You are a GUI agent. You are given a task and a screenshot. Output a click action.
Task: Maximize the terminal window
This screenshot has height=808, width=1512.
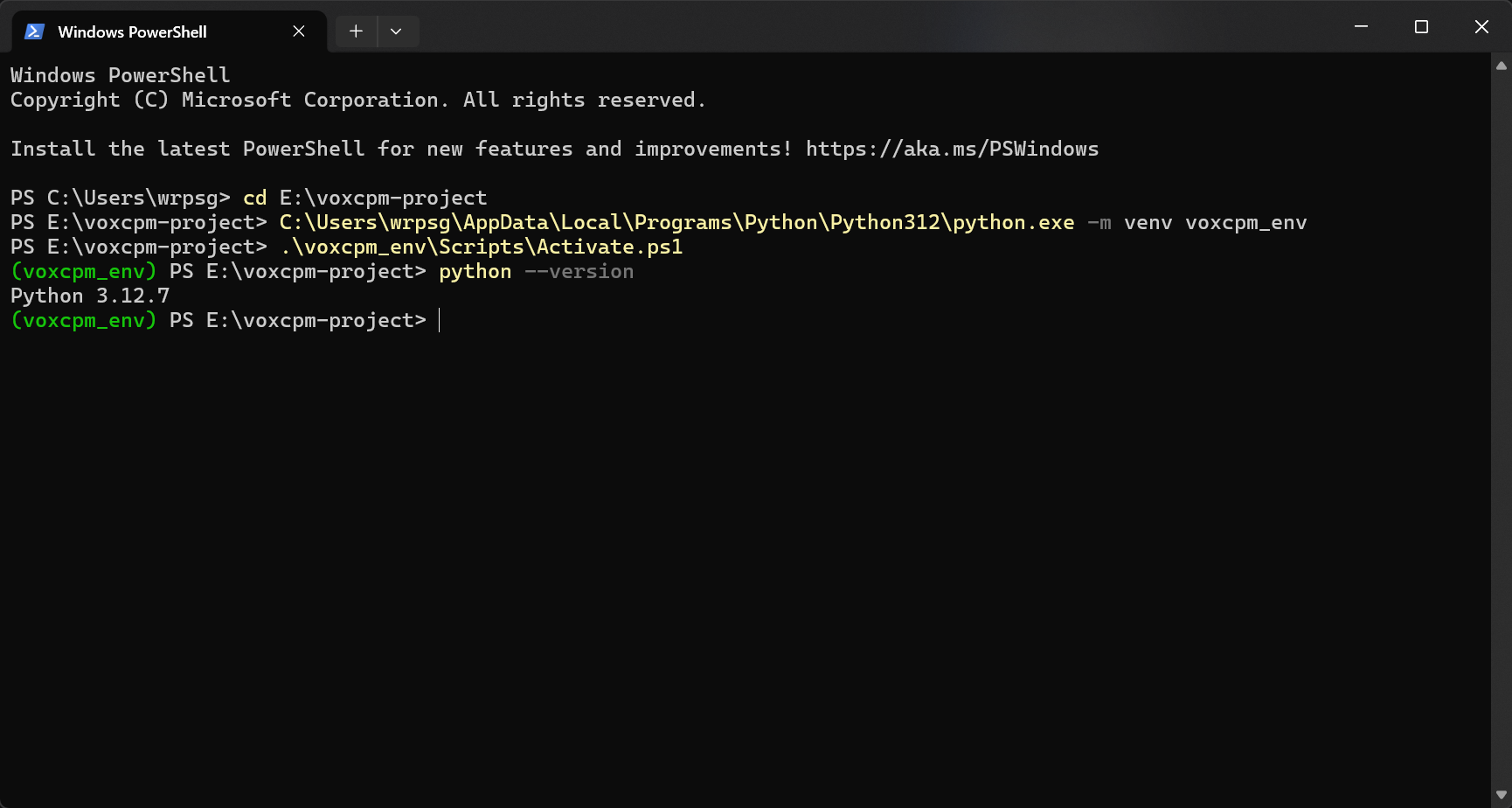(1421, 27)
